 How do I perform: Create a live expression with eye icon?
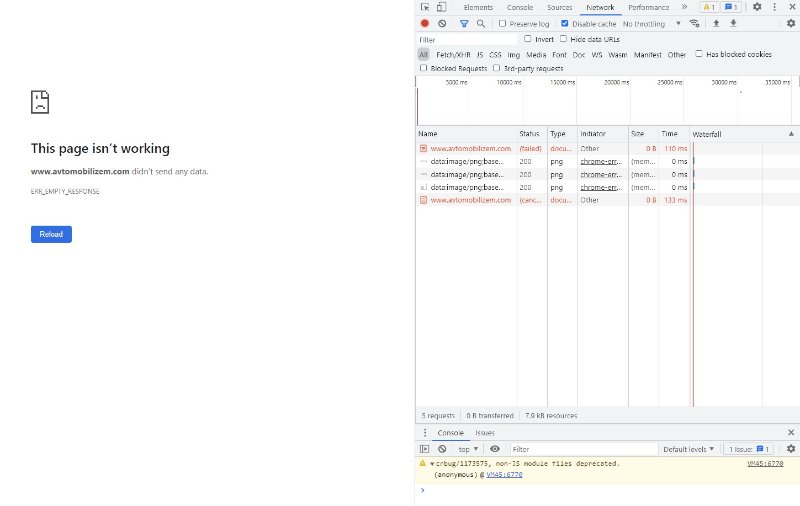tap(495, 449)
